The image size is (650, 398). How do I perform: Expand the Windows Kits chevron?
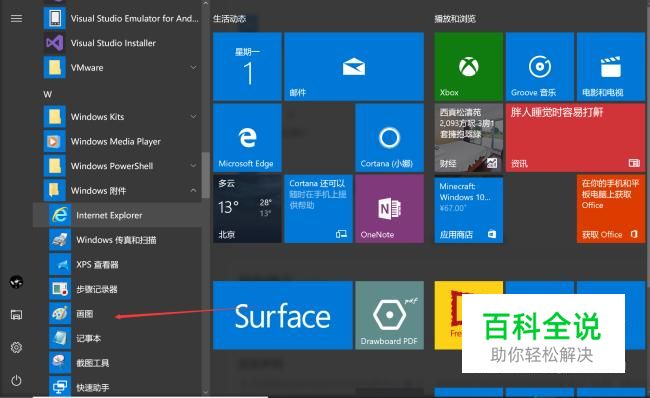193,116
